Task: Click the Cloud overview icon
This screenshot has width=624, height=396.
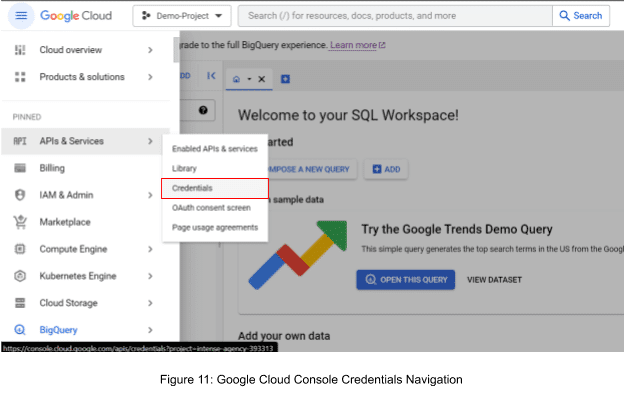Action: pyautogui.click(x=20, y=50)
